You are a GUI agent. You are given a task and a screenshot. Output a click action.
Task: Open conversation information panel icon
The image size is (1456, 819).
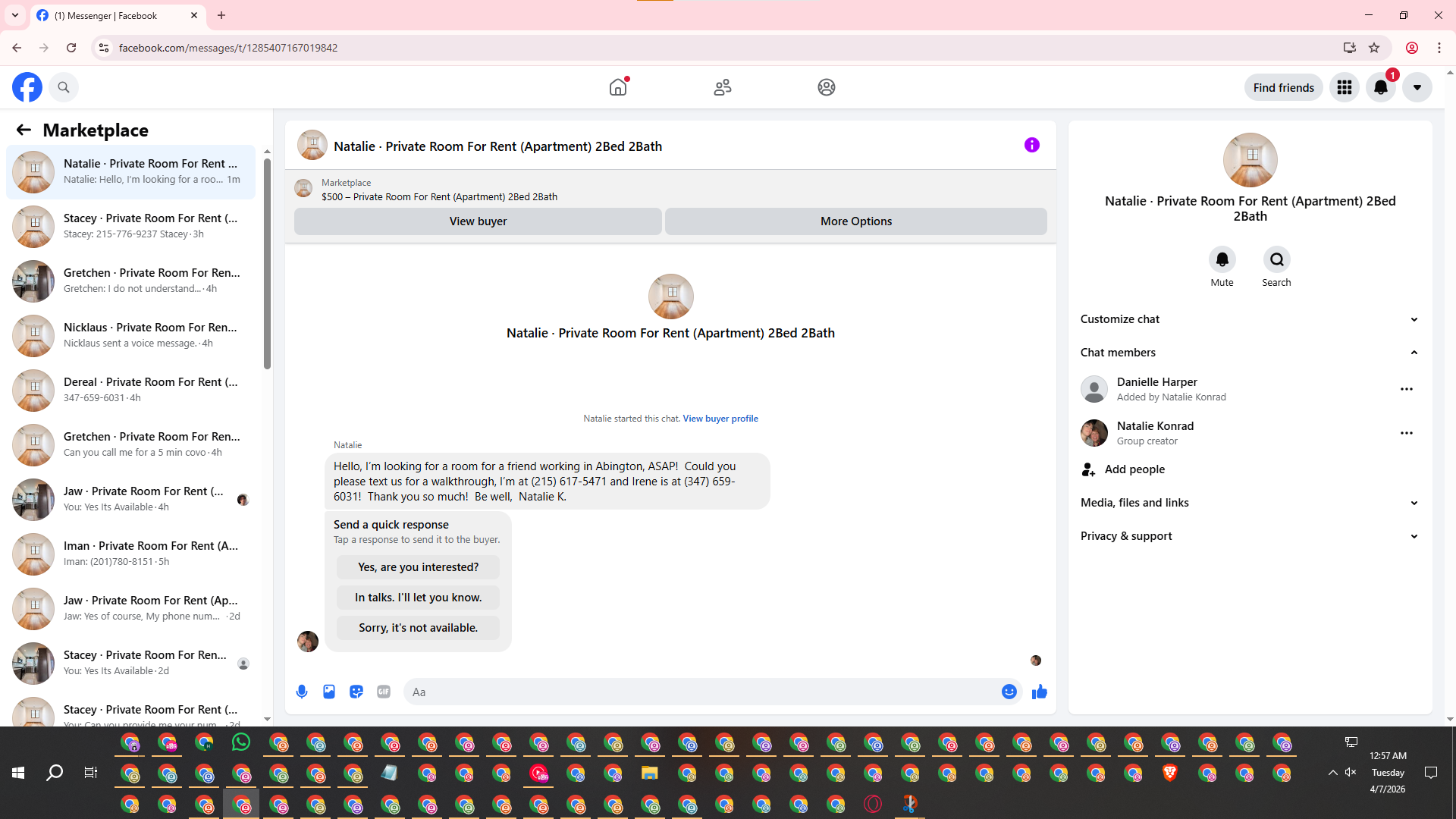pos(1032,145)
